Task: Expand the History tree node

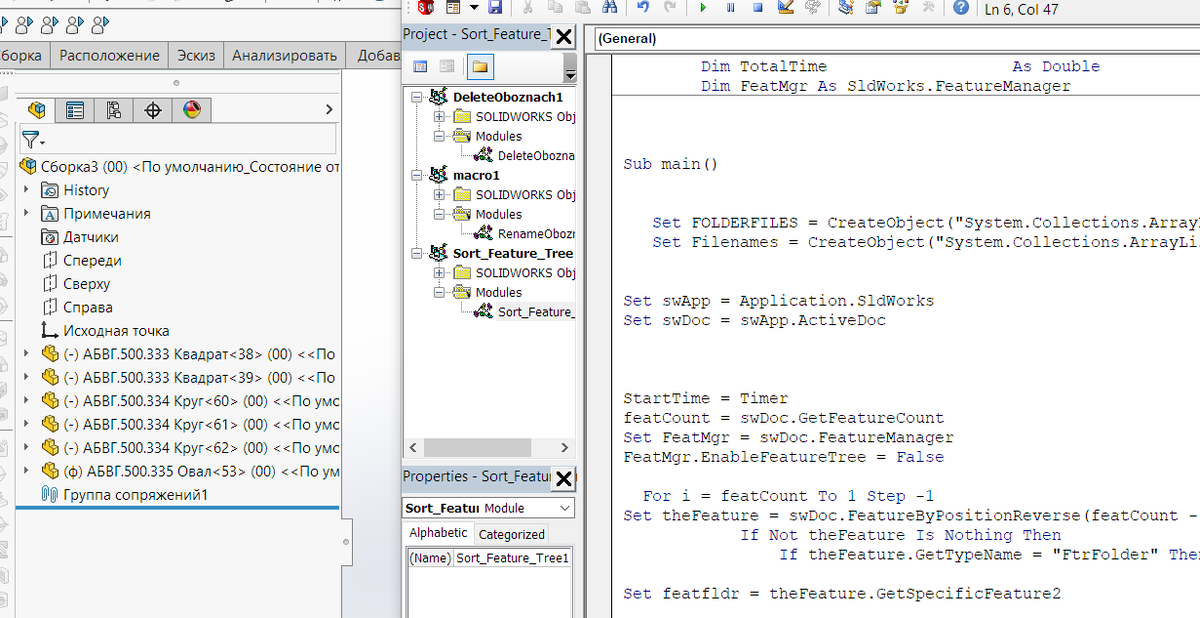Action: tap(26, 190)
